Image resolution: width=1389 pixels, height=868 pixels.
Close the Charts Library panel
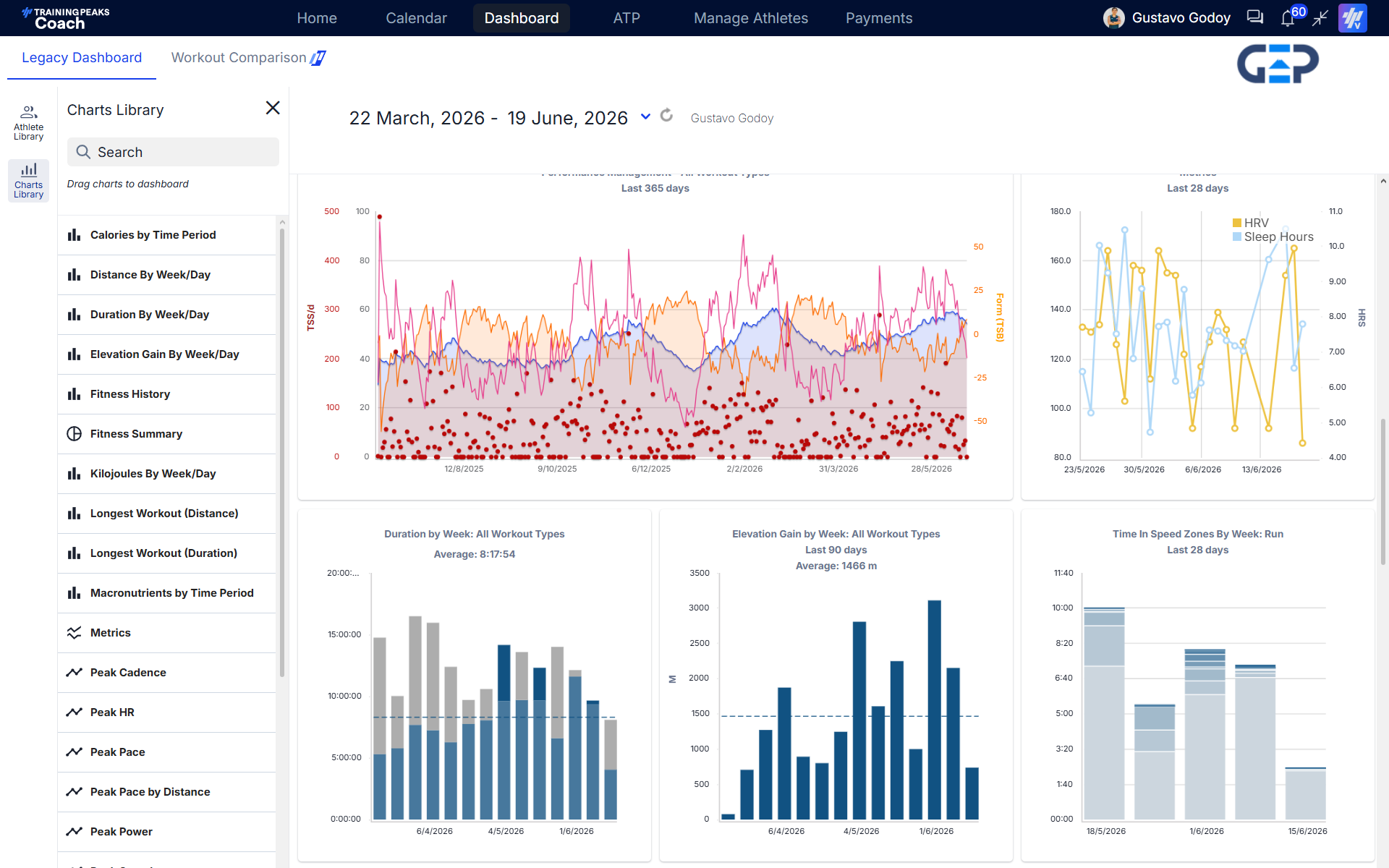click(x=273, y=108)
